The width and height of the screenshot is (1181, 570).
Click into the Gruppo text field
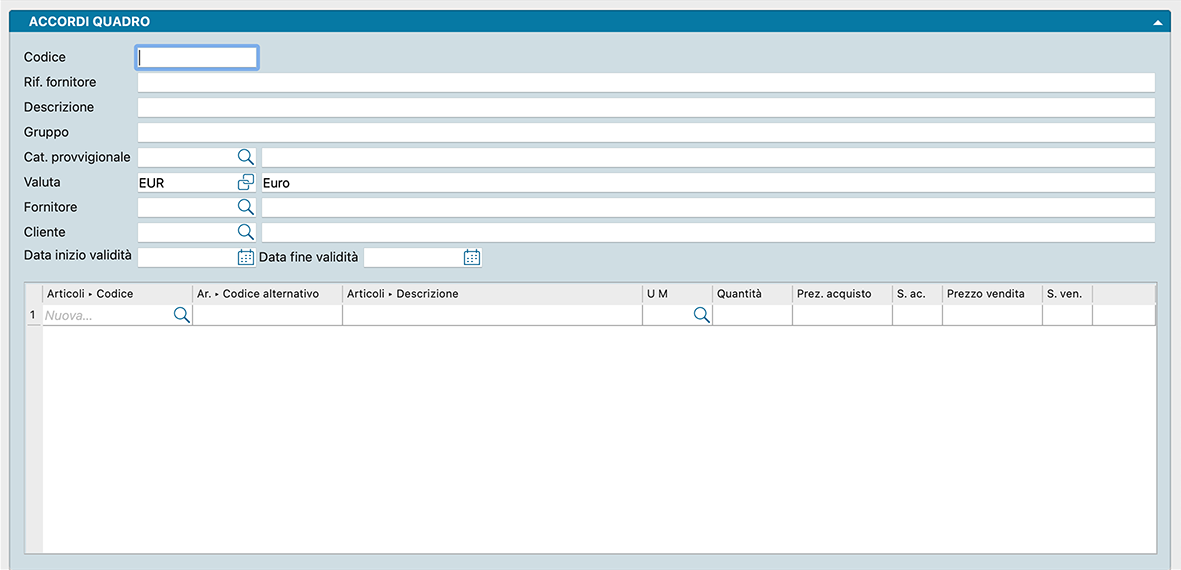click(x=645, y=133)
